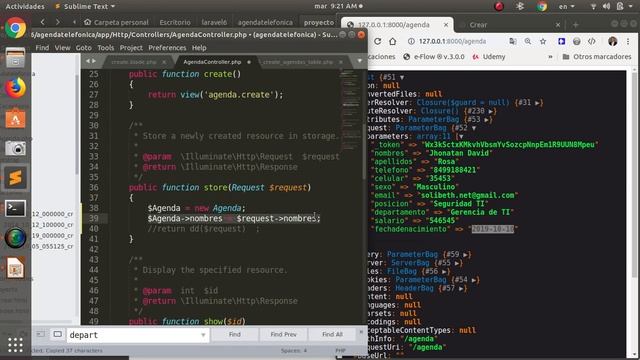
Task: Open the Sublime Text app menu in top bar
Action: coord(85,6)
